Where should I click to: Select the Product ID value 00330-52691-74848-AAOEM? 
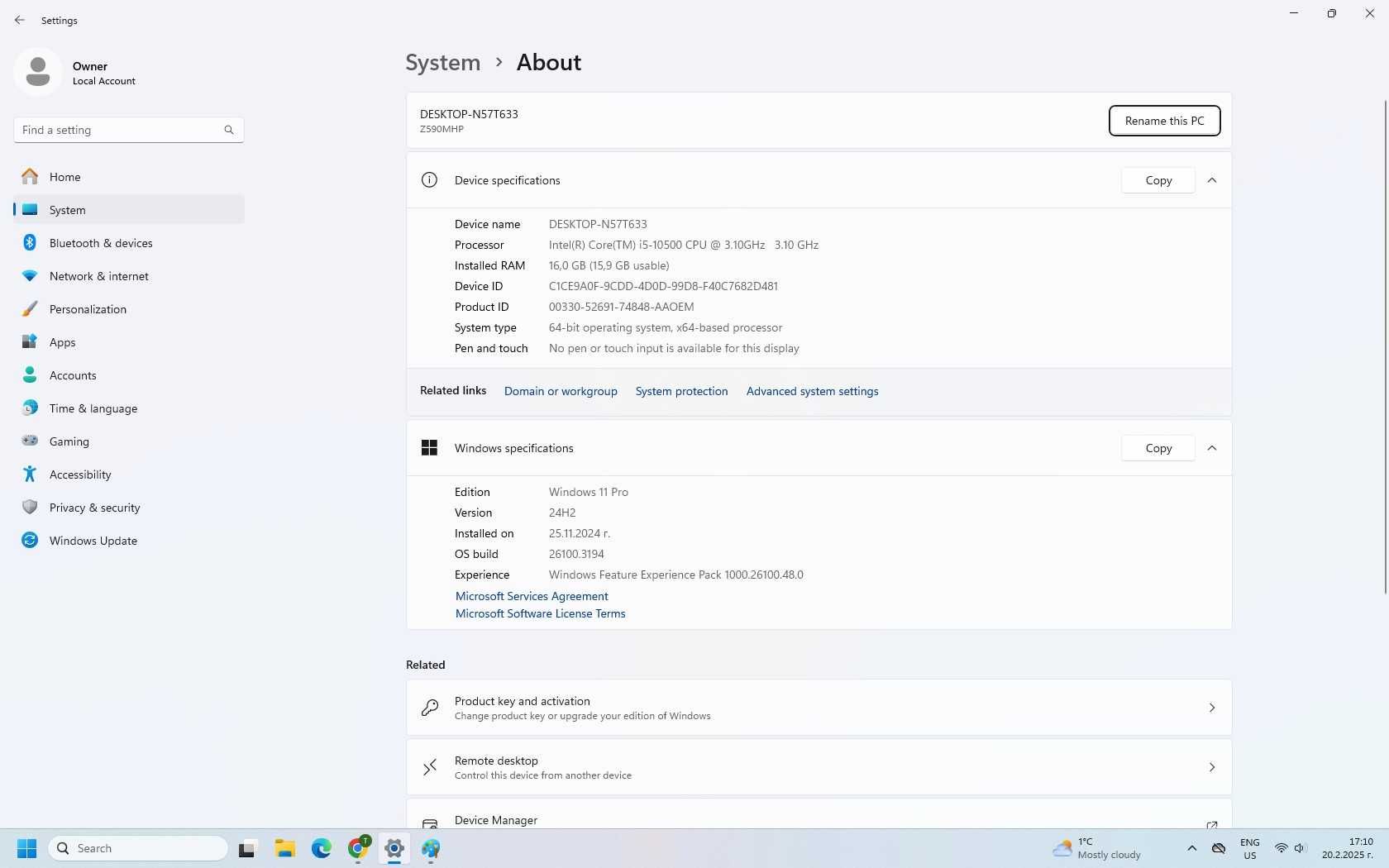[622, 307]
